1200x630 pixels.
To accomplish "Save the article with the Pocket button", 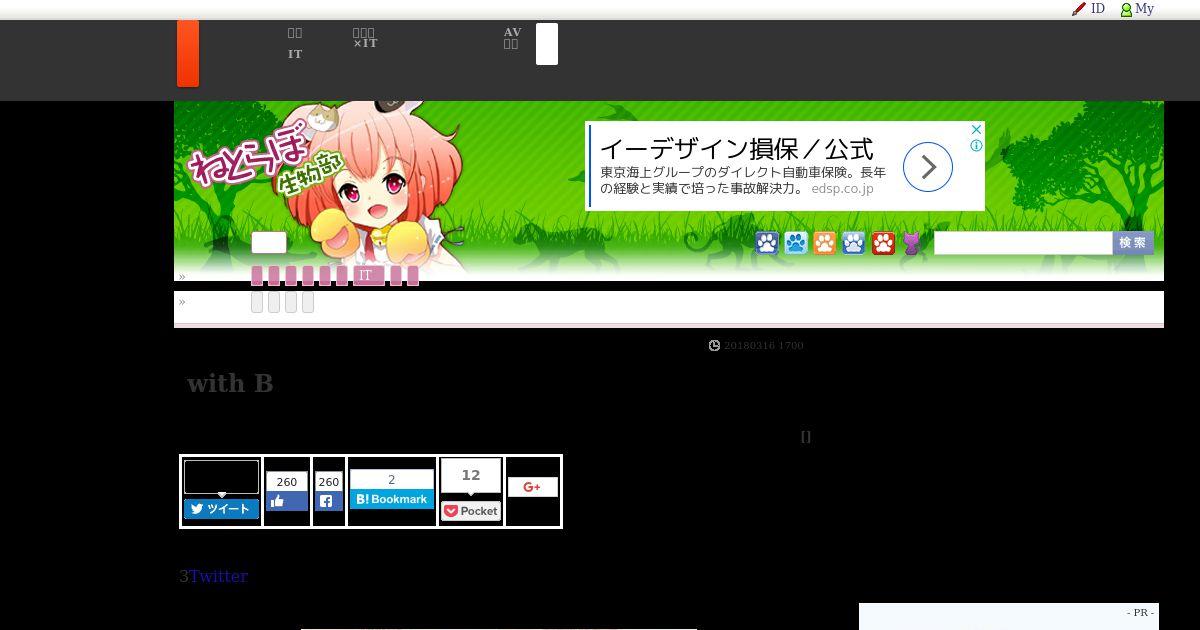I will point(471,511).
